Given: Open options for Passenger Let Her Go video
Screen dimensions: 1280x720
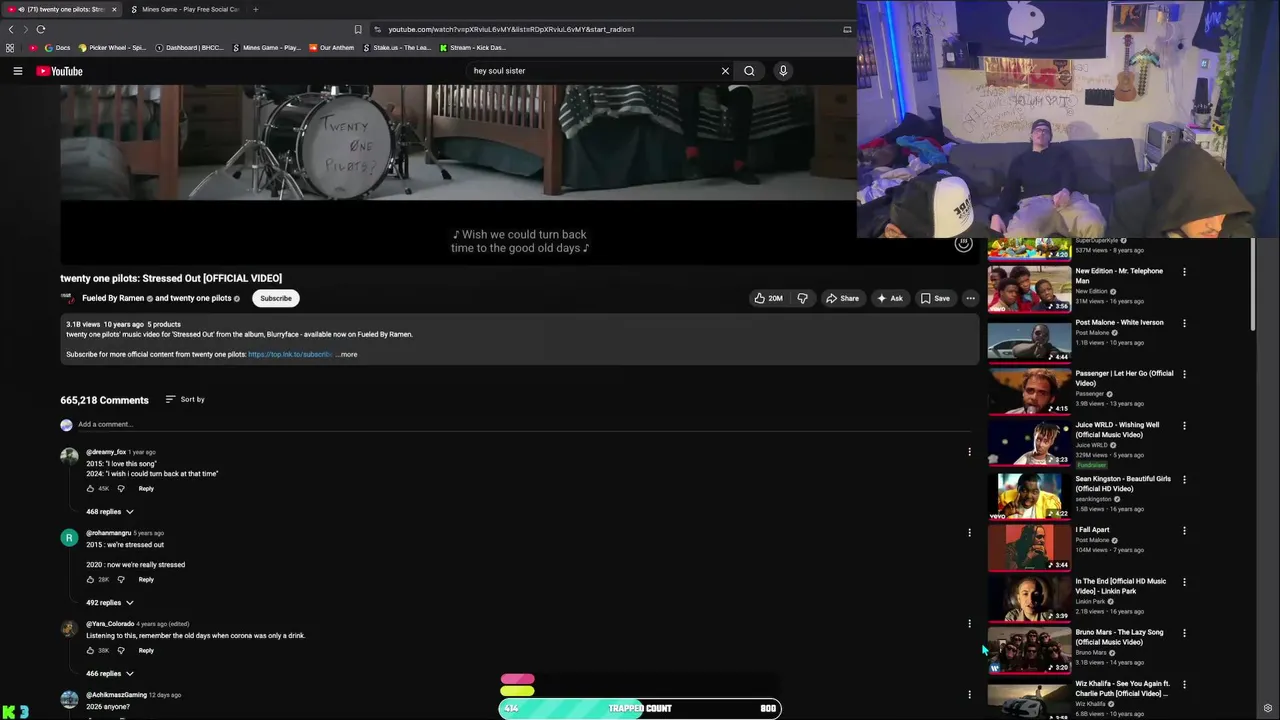Looking at the screenshot, I should tap(1184, 374).
